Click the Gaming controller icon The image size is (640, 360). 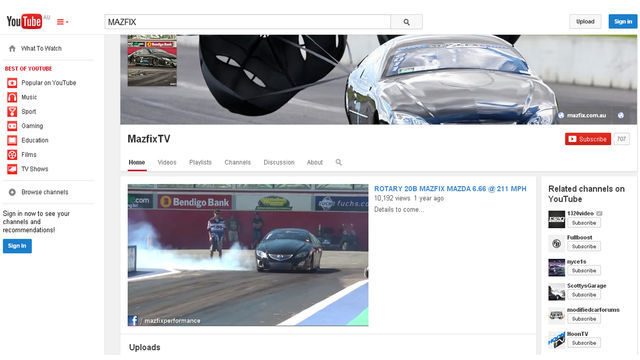[12, 126]
